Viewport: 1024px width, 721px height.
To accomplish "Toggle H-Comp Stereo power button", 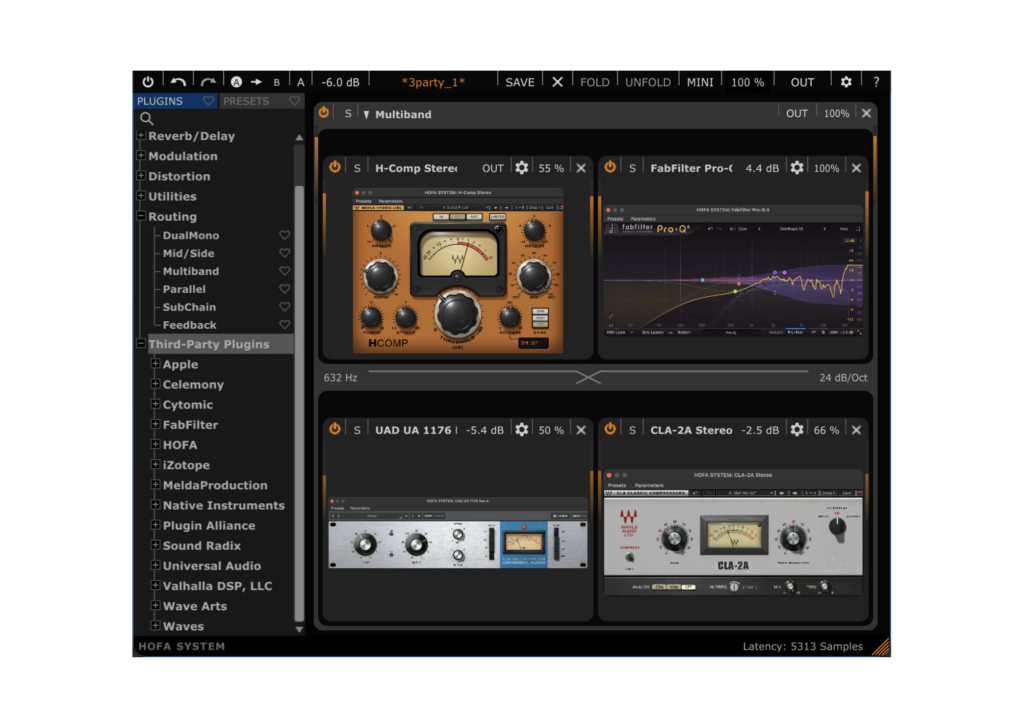I will coord(334,167).
